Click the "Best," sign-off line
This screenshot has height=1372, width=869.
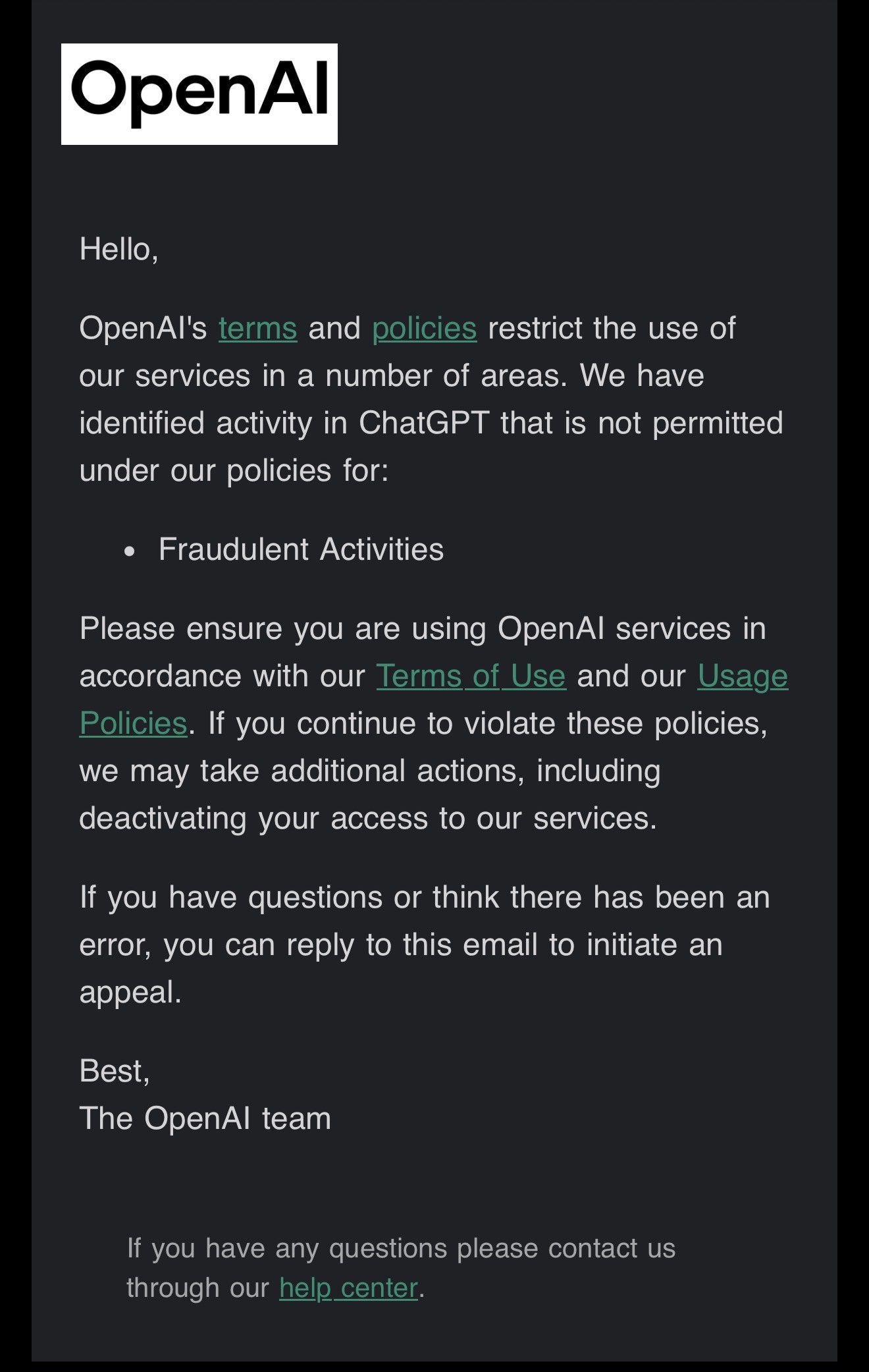tap(115, 1071)
